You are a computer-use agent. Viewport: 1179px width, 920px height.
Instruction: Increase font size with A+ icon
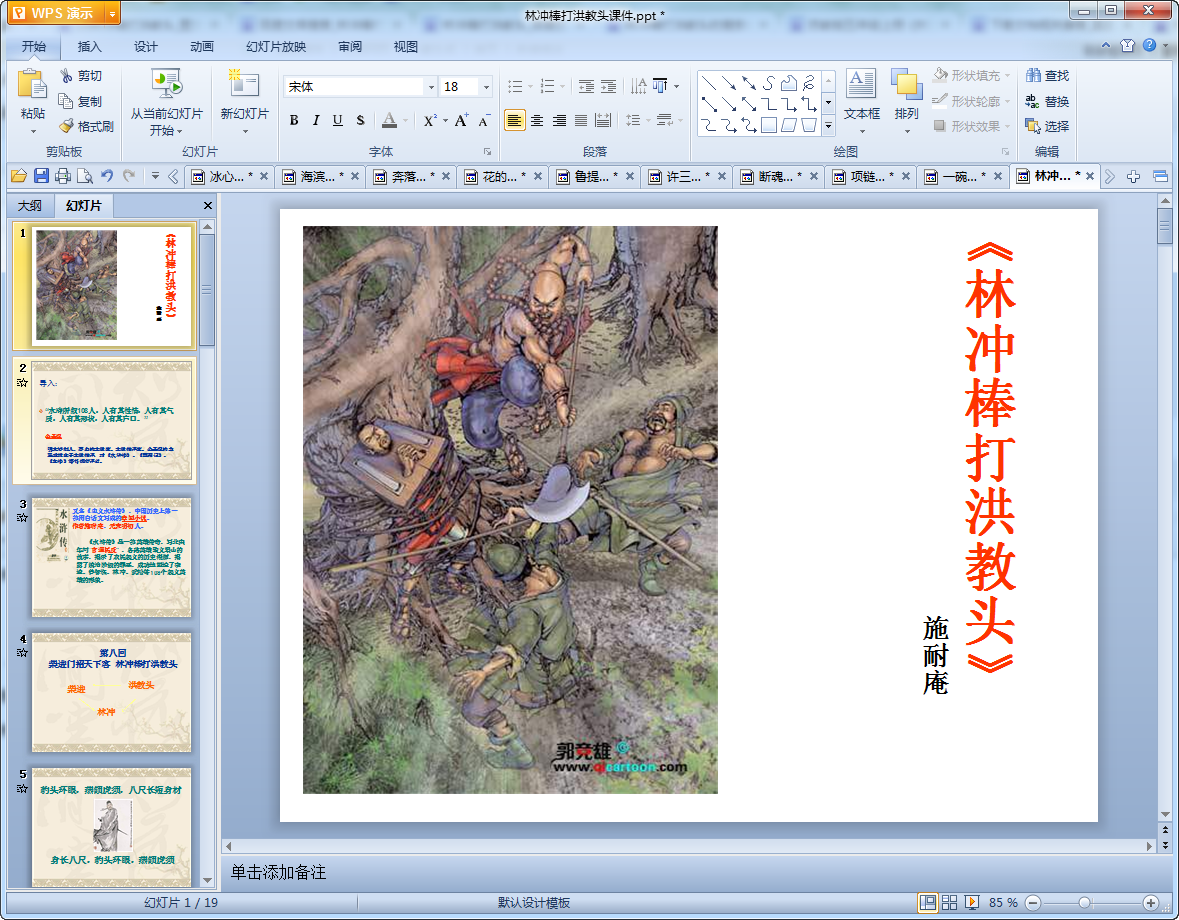(461, 120)
